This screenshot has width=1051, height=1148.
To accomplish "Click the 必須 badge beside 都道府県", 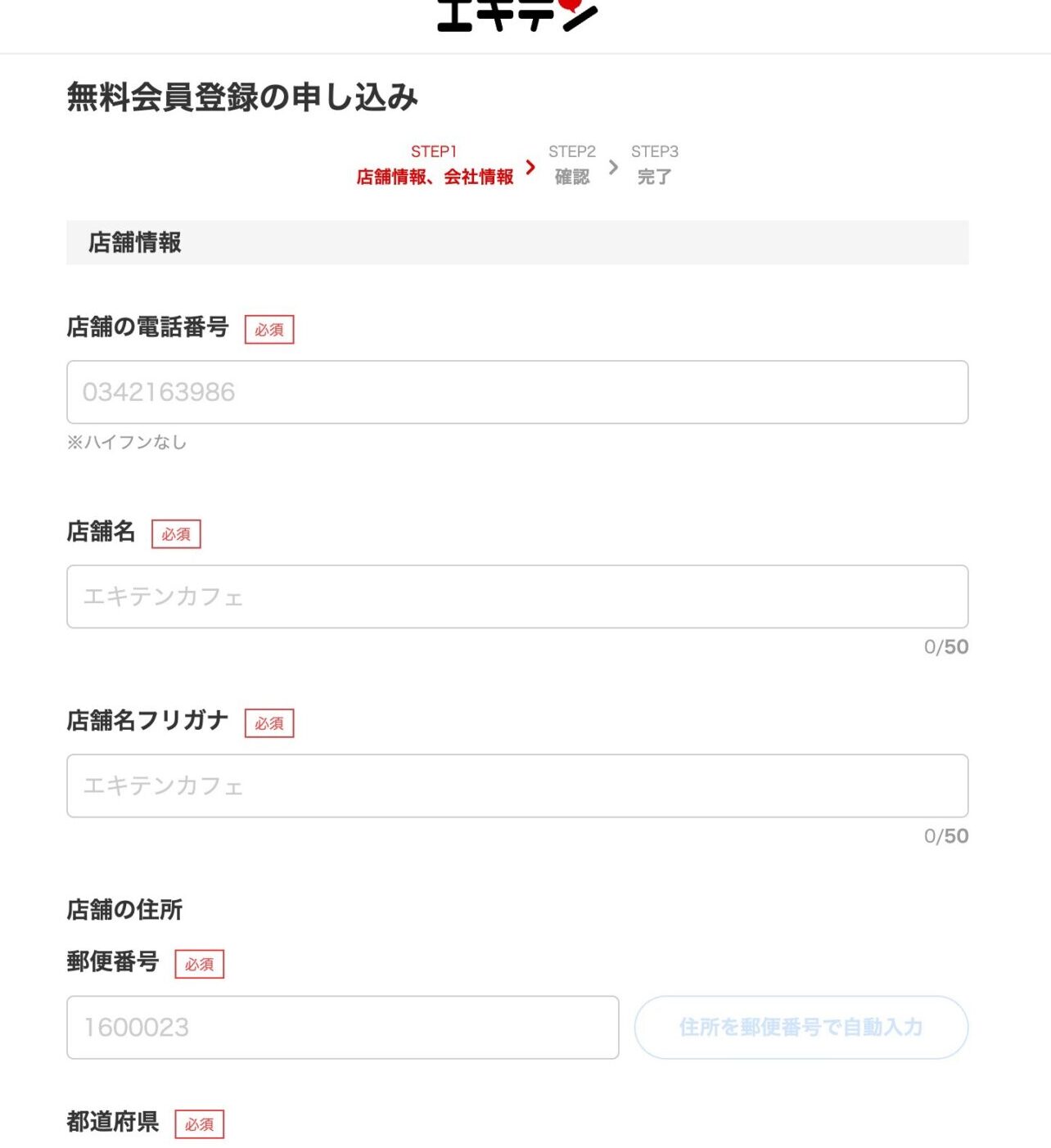I will [199, 1123].
